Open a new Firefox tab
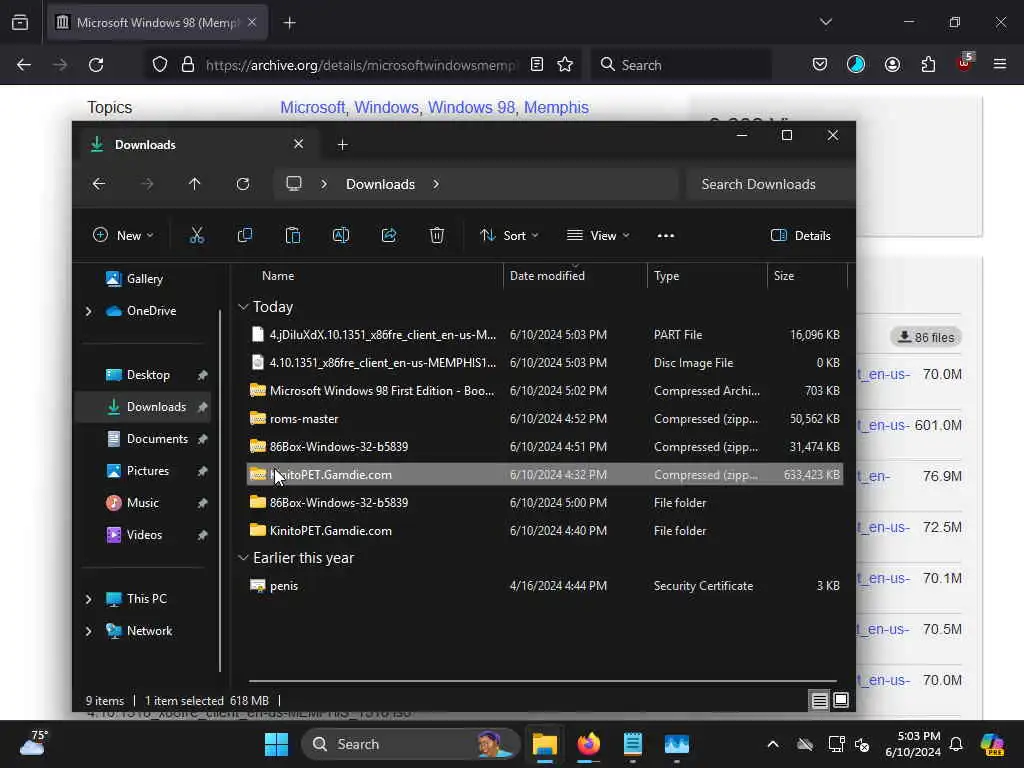Image resolution: width=1024 pixels, height=768 pixels. point(289,23)
